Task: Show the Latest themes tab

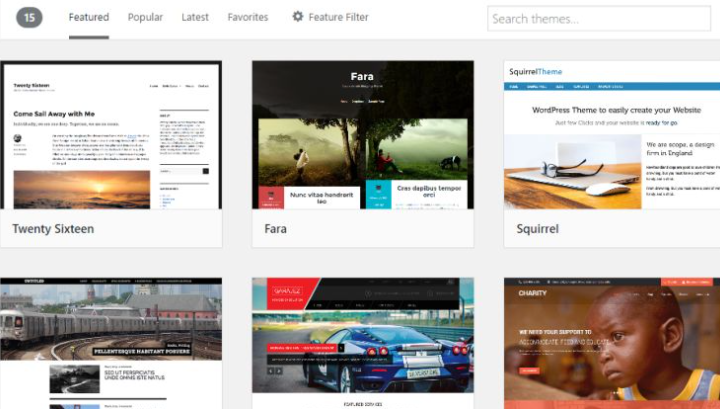Action: (196, 17)
